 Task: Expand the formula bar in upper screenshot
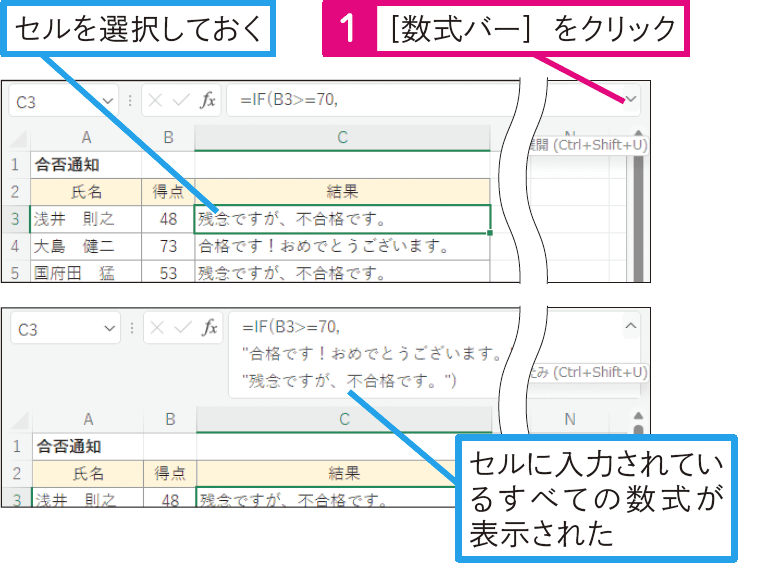click(x=631, y=98)
